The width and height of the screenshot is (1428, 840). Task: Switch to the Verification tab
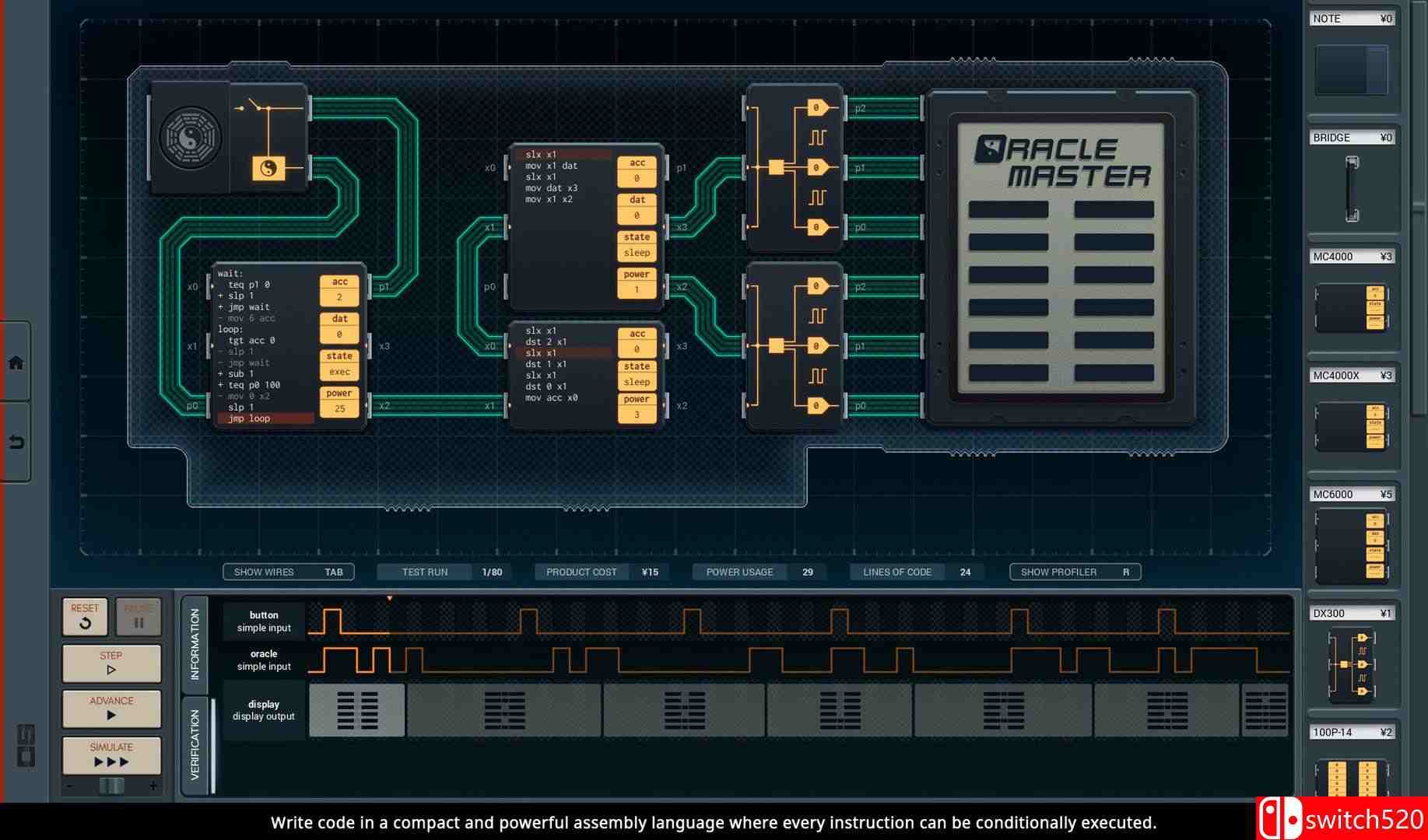(x=195, y=744)
